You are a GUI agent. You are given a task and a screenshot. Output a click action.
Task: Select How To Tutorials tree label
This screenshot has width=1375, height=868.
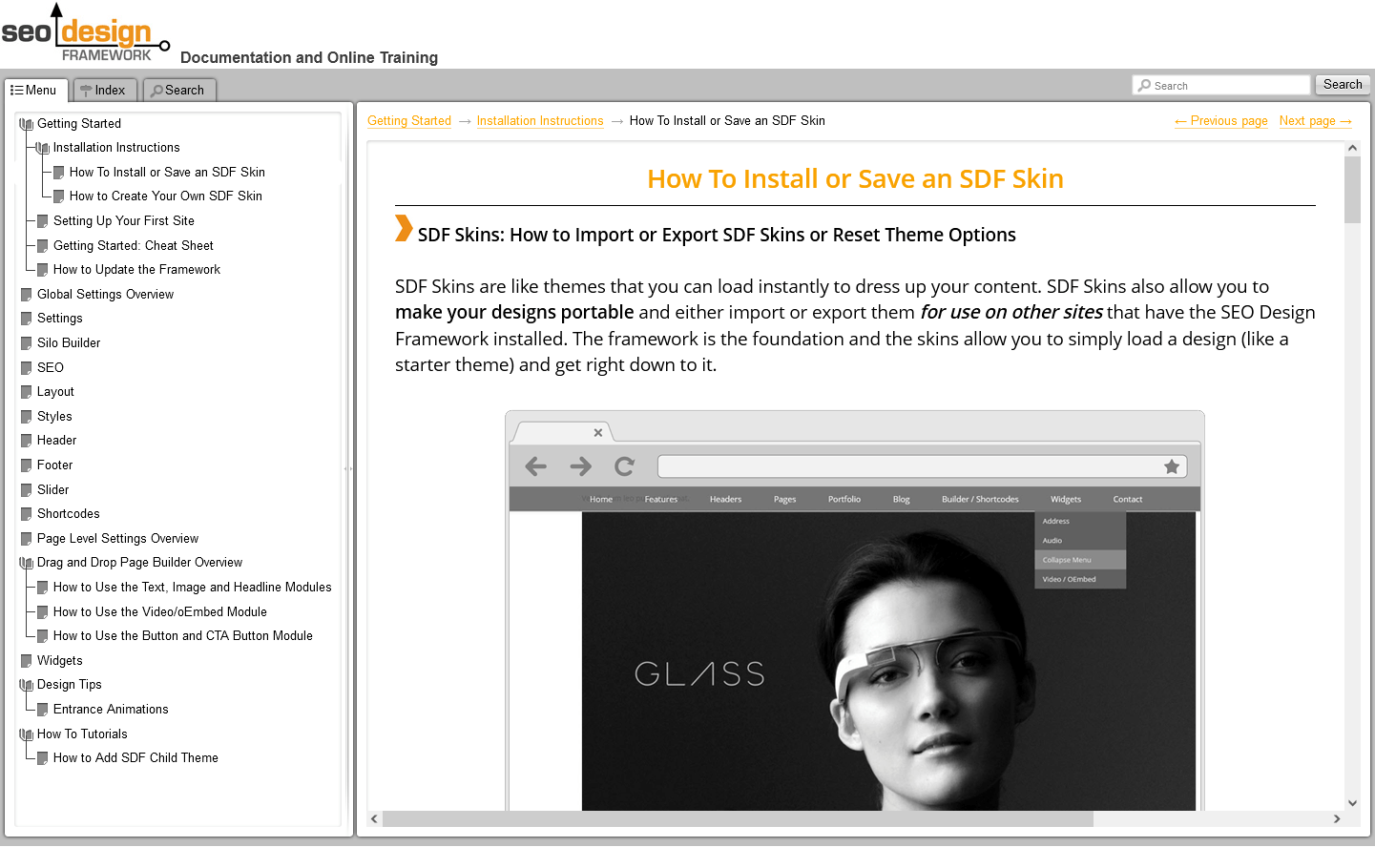(82, 734)
